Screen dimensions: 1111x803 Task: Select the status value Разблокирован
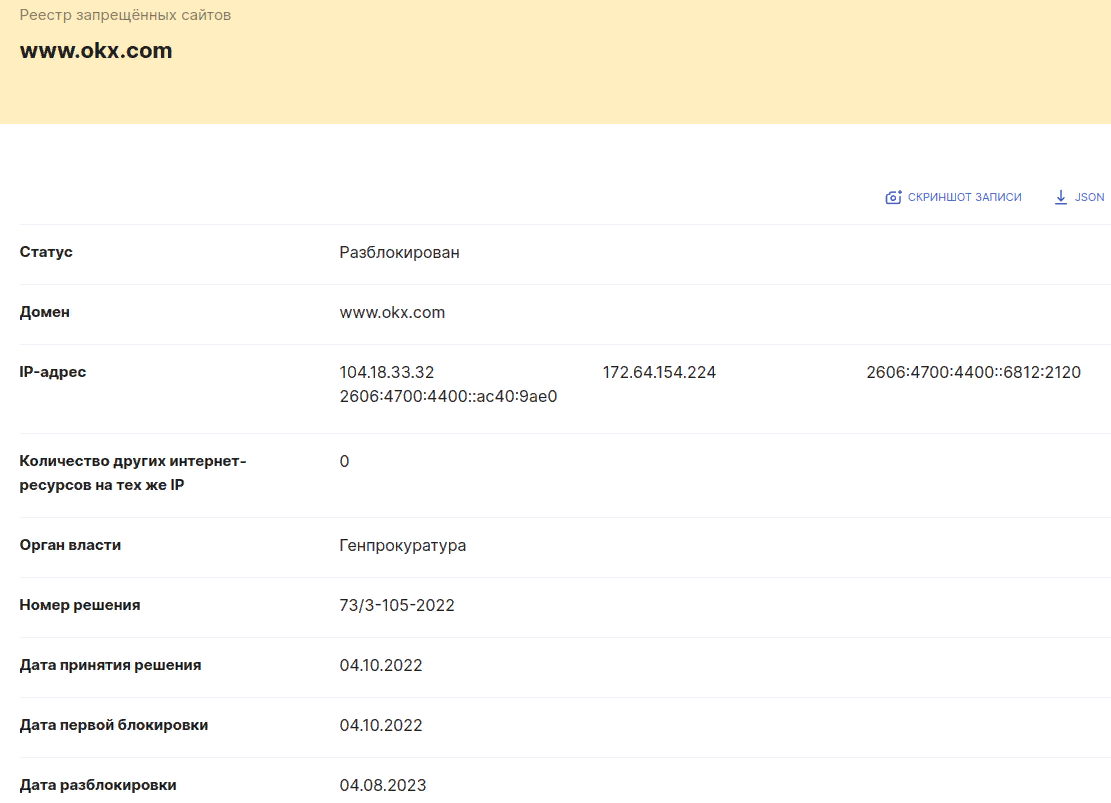400,252
